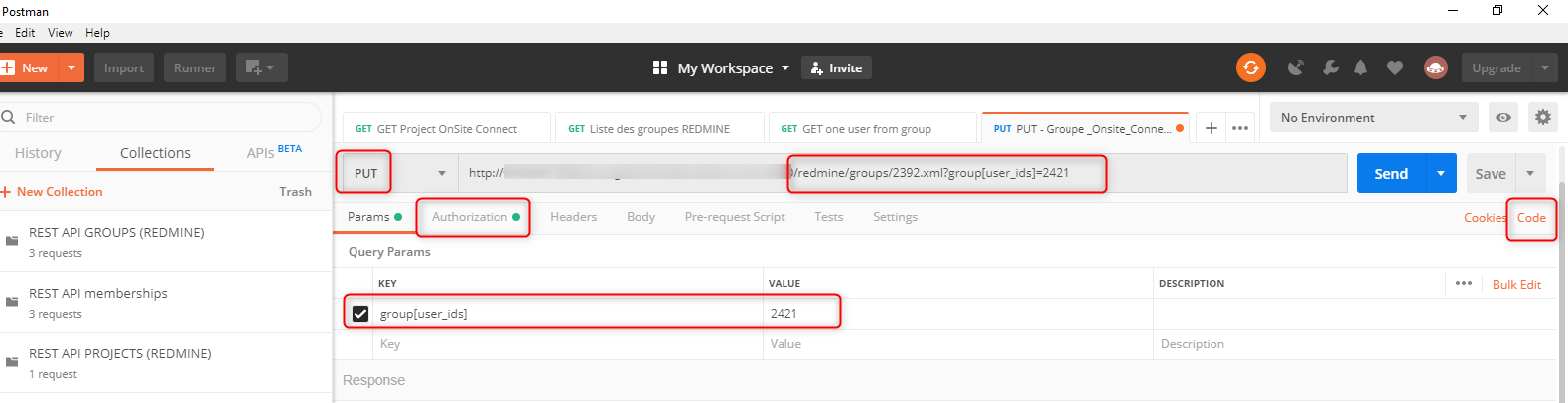Click the REST API GROUPS folder icon

coord(12,241)
